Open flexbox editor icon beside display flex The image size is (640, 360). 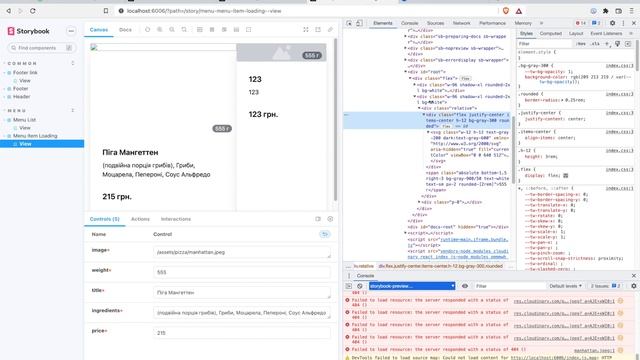tap(566, 176)
